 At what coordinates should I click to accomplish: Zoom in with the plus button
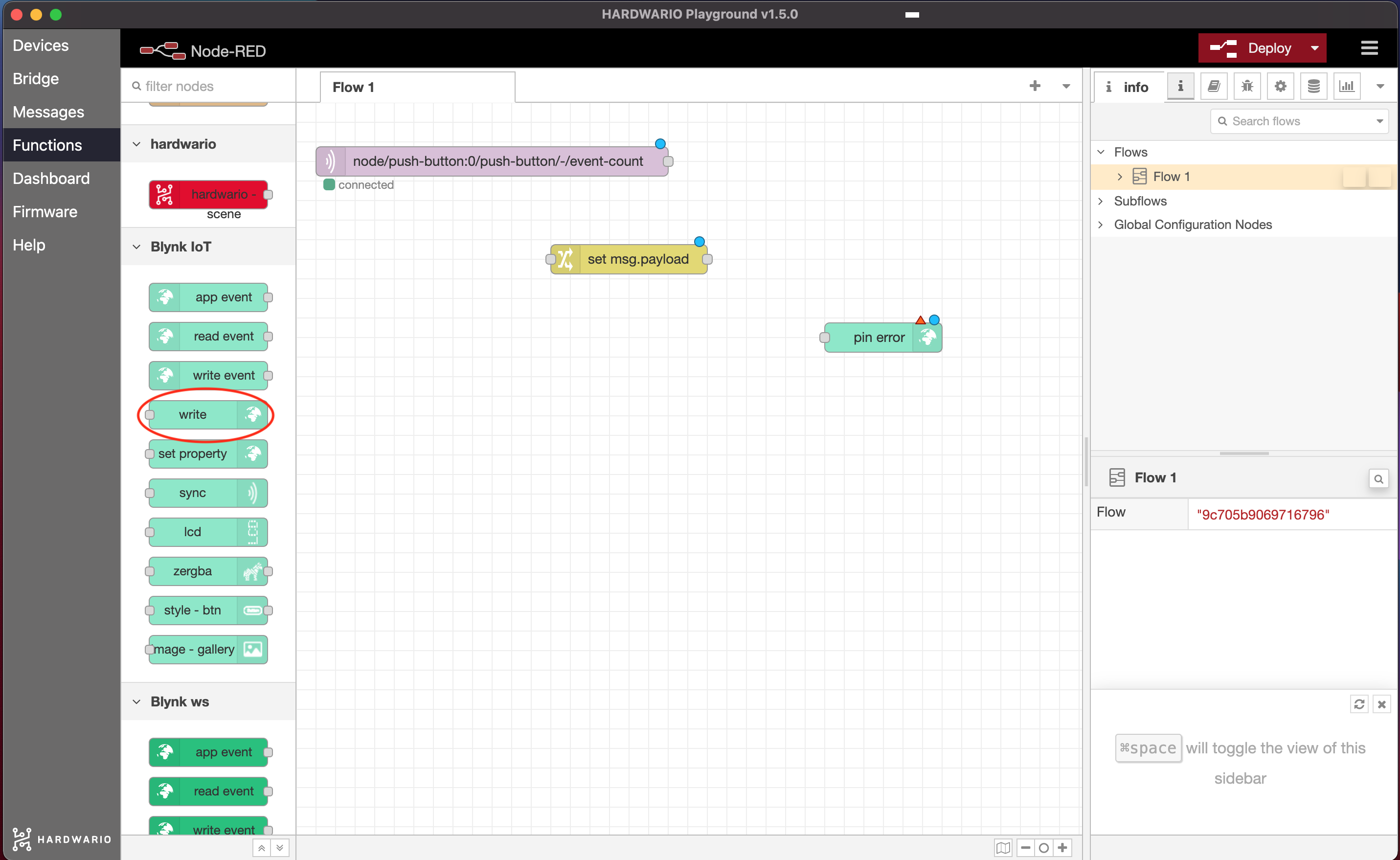[x=1063, y=847]
